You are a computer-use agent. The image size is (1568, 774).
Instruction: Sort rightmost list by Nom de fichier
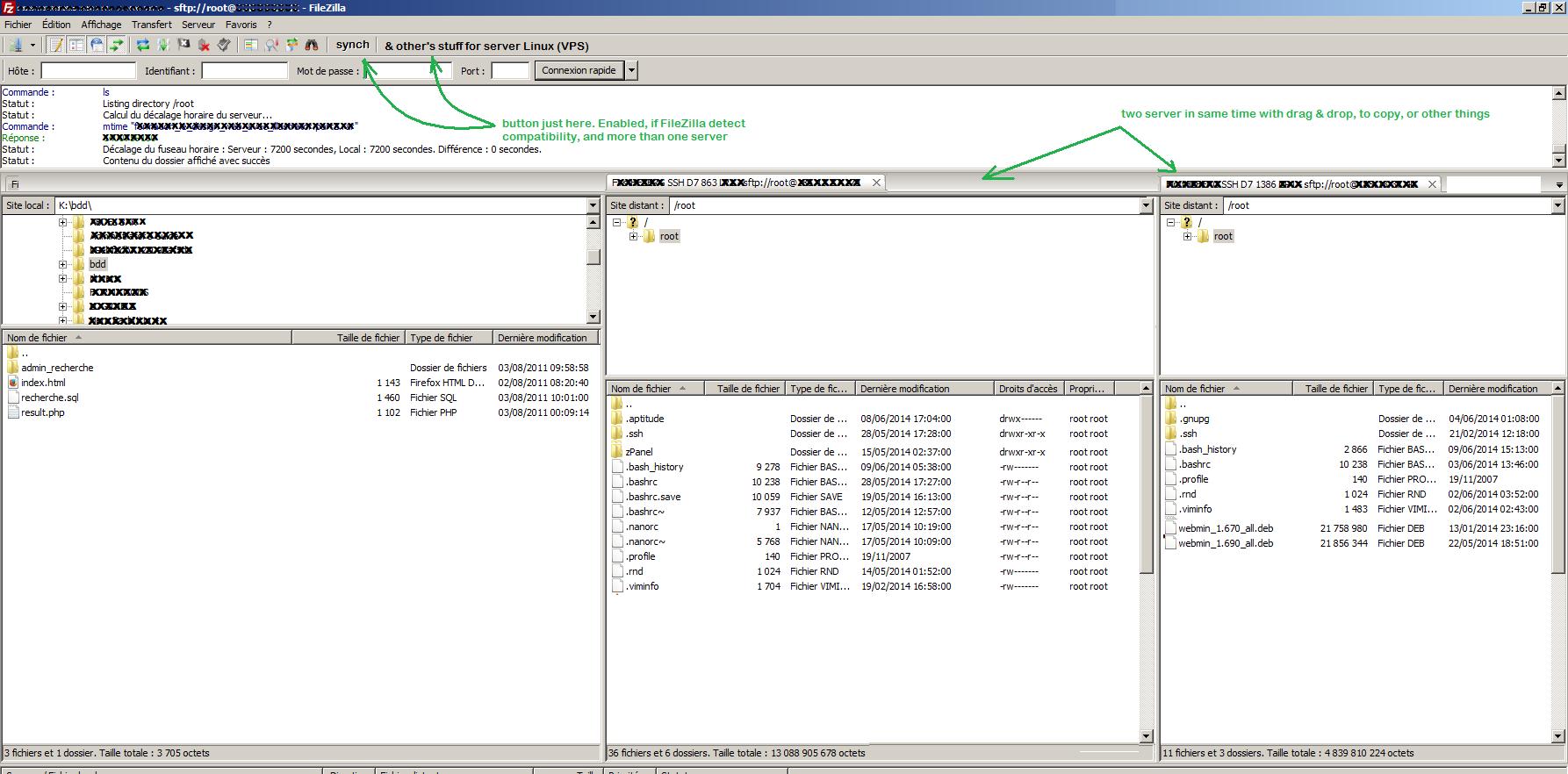1227,389
